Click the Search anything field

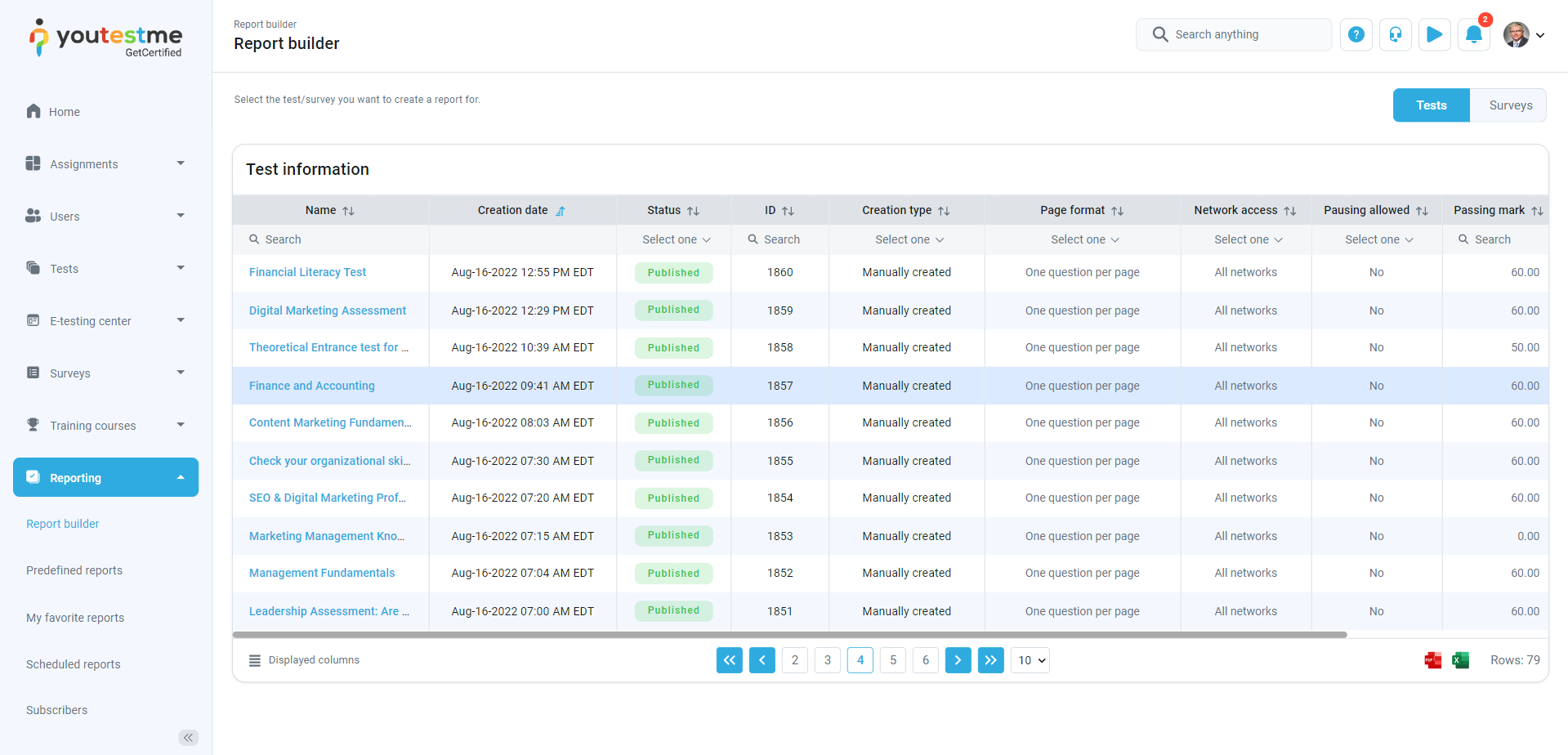point(1234,34)
